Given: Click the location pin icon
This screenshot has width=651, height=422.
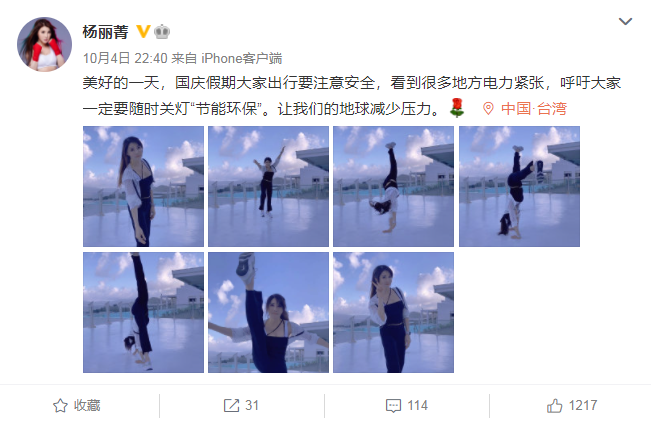Looking at the screenshot, I should click(488, 109).
